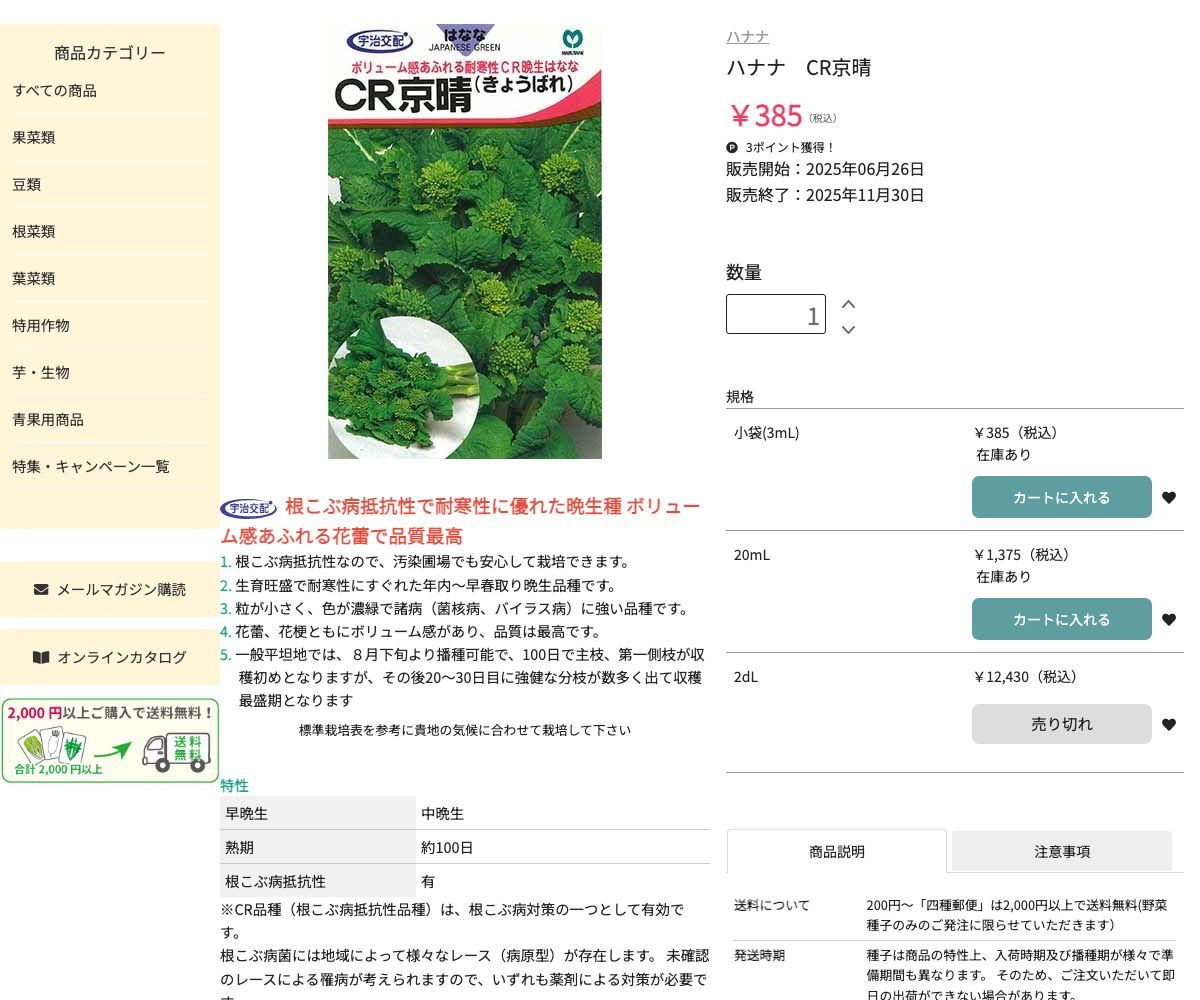Click the open book icon for オンラインカタログ
Screen dimensions: 1200x1000
tap(41, 657)
